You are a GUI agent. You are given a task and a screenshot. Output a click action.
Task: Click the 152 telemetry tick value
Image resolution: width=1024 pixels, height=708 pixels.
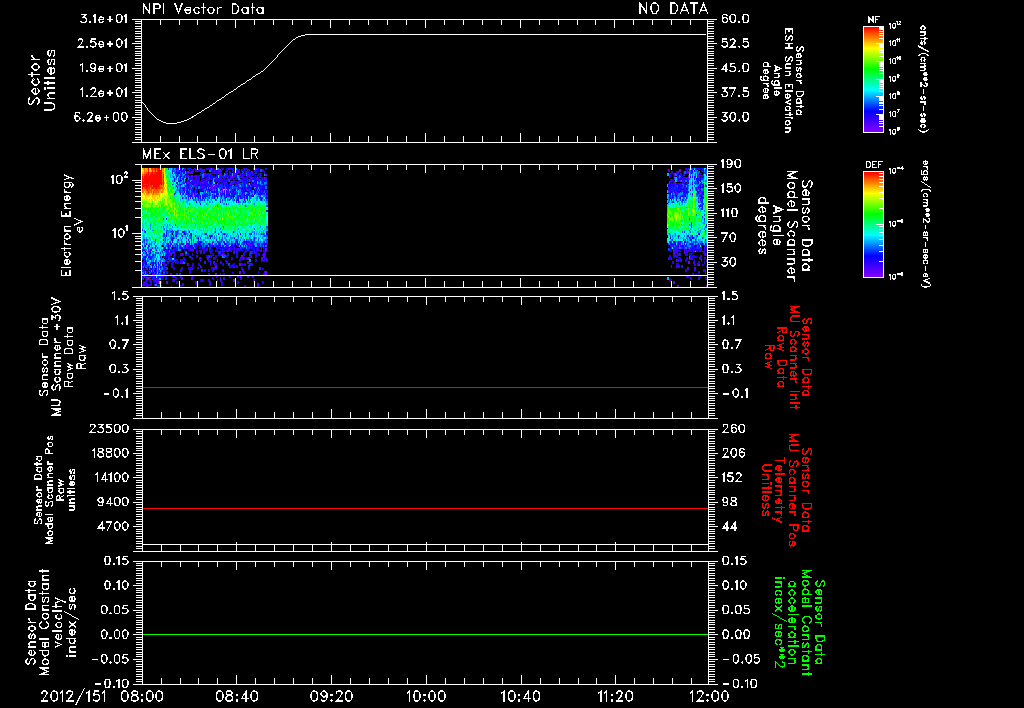732,477
